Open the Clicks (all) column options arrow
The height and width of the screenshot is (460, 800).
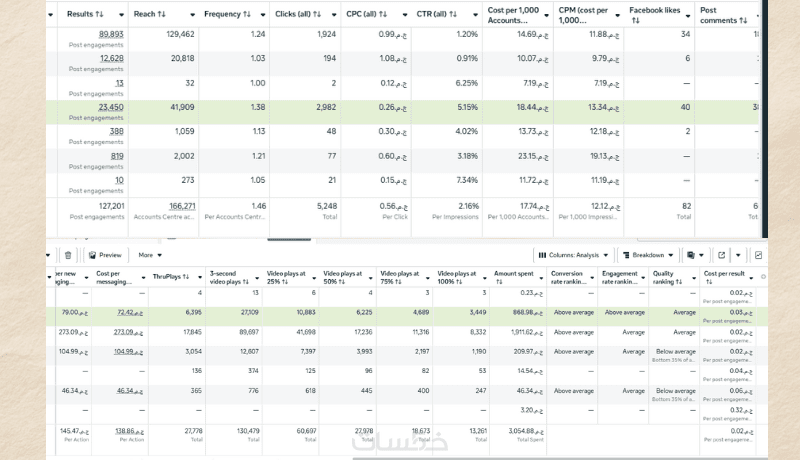click(333, 15)
